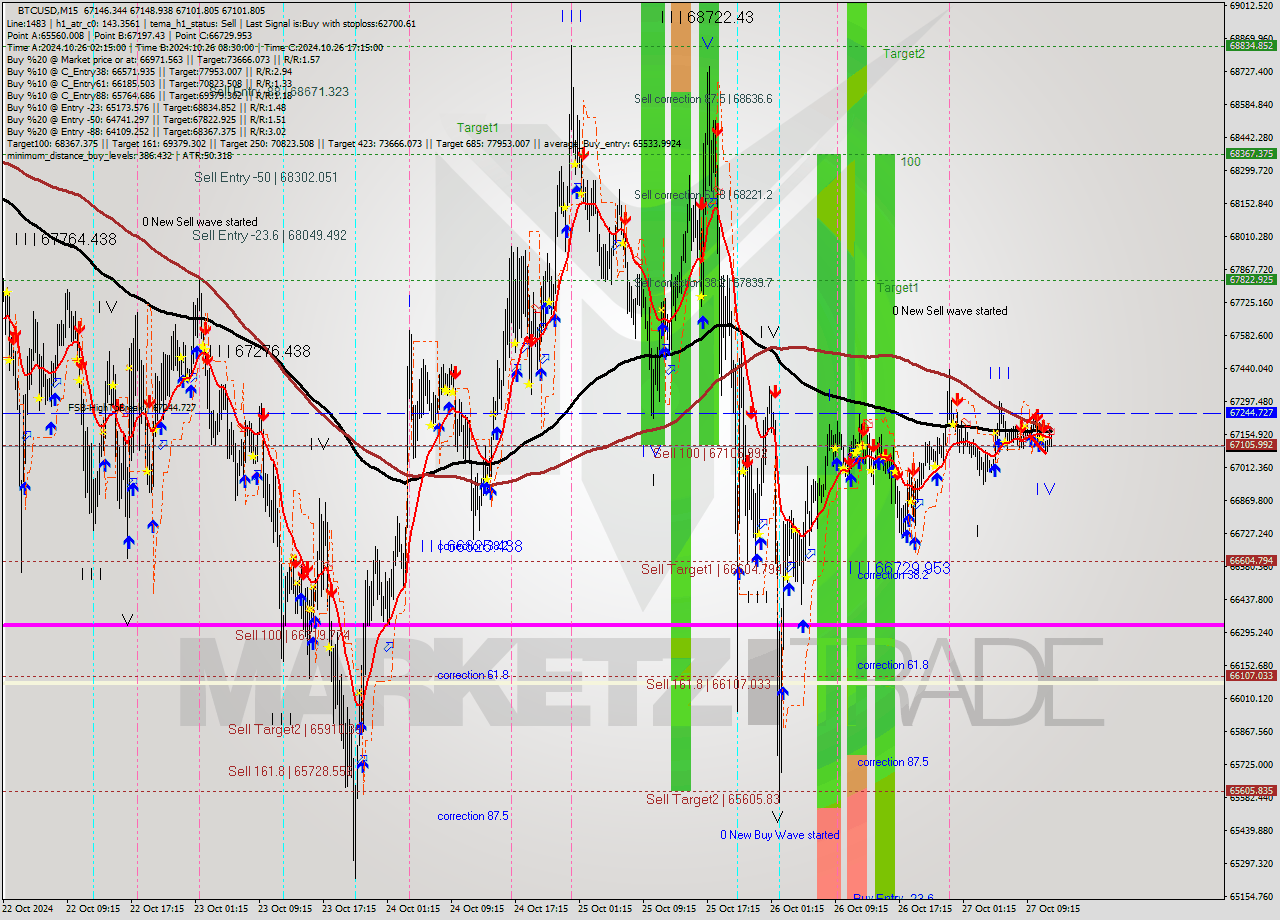Viewport: 1280px width, 920px height.
Task: Click the '0 New Buy Wave started' label
Action: coord(780,835)
